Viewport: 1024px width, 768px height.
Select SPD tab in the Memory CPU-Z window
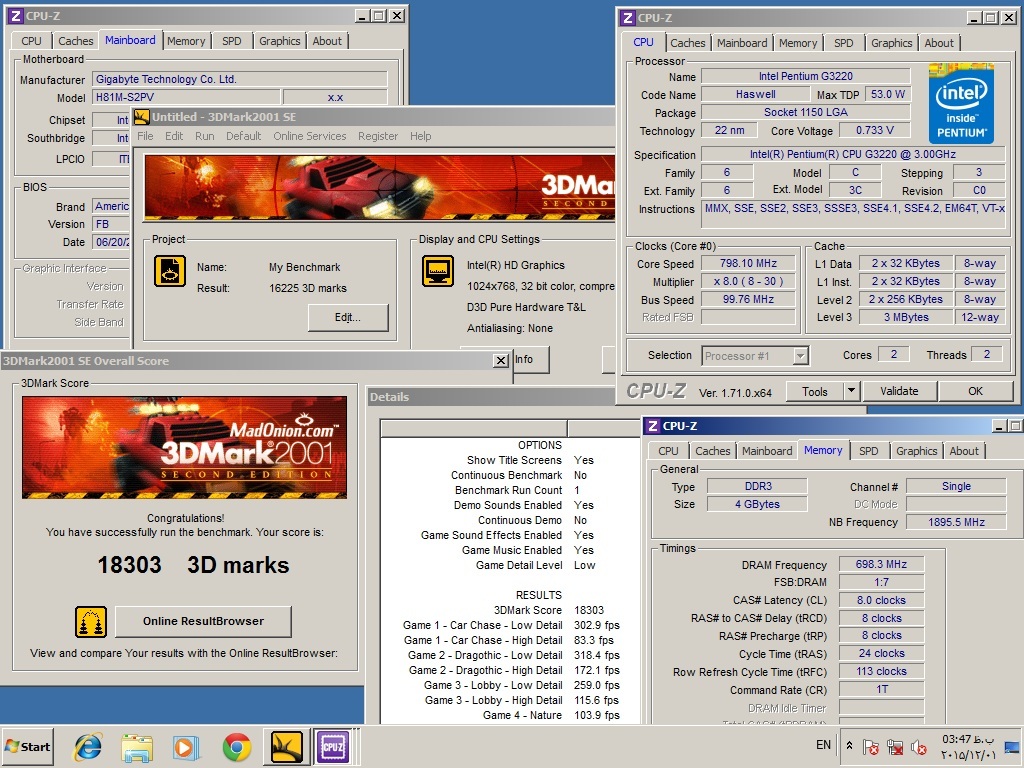[x=869, y=451]
